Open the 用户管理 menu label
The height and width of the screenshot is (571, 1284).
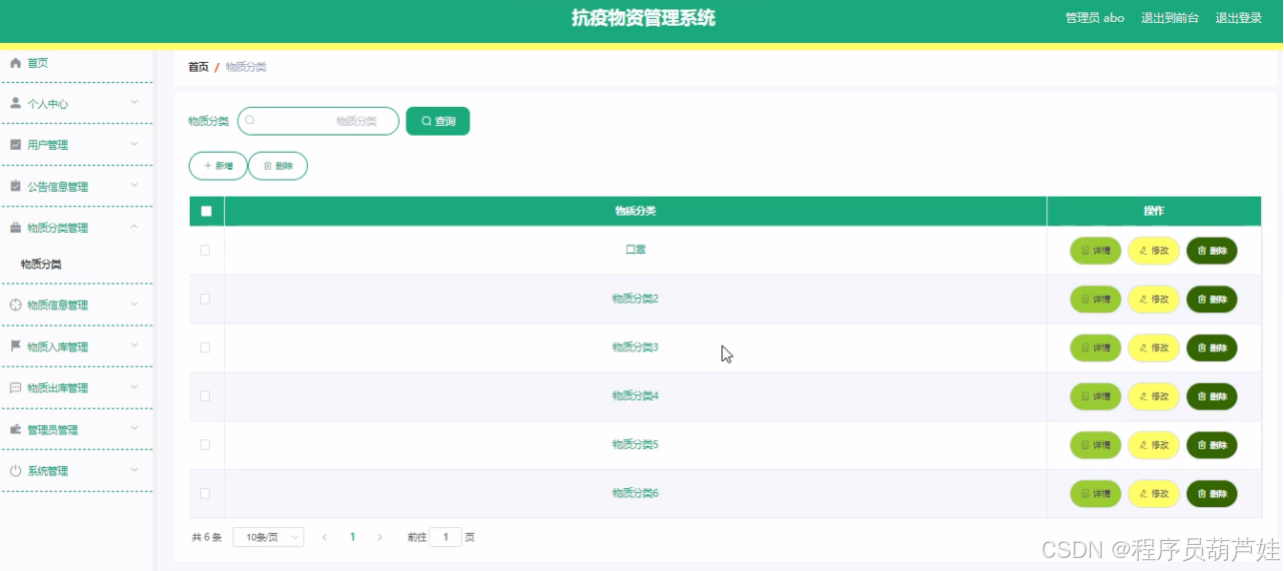click(x=48, y=145)
